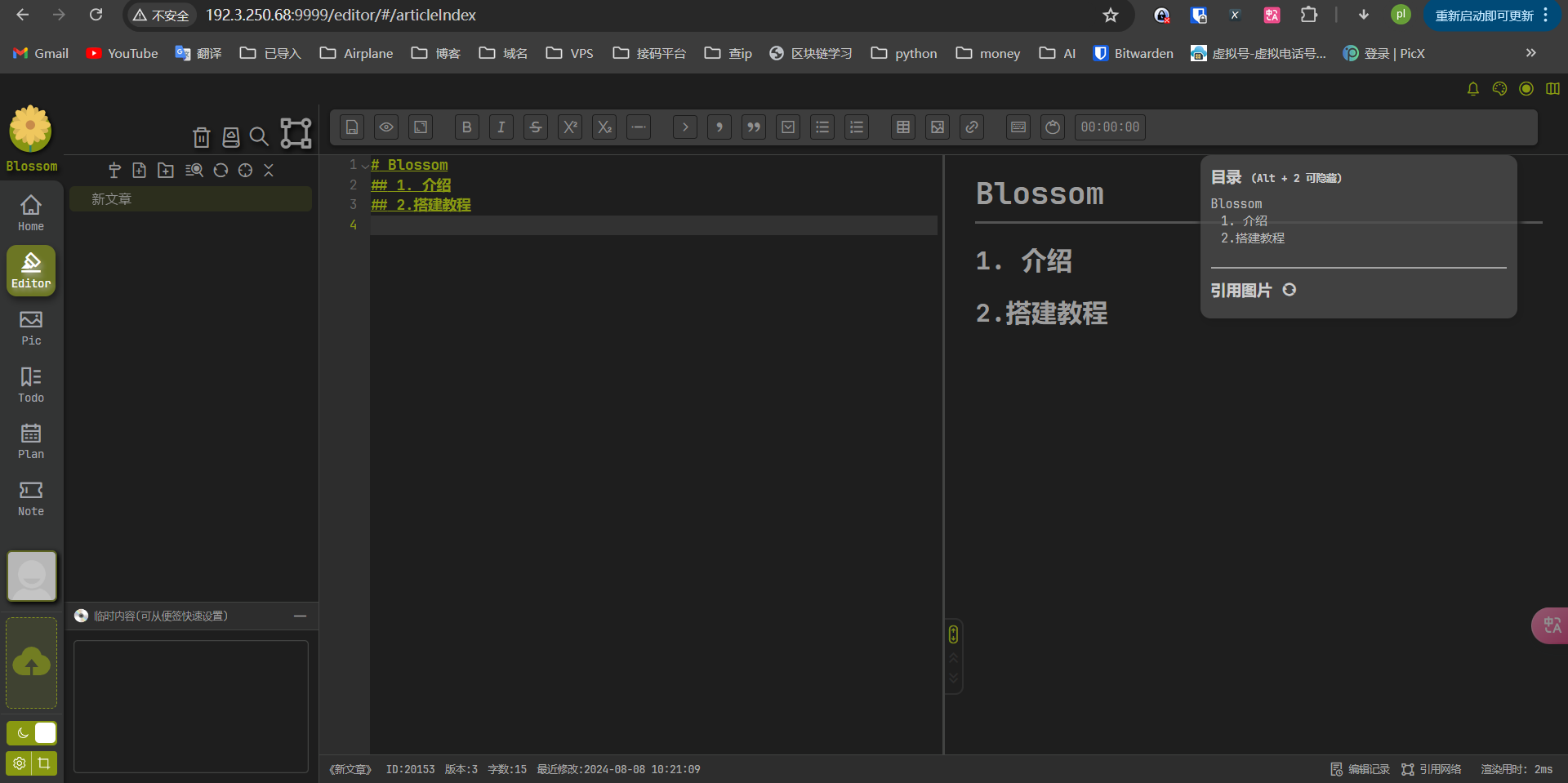This screenshot has width=1568, height=783.
Task: Open the article search magnifier icon
Action: (x=259, y=137)
